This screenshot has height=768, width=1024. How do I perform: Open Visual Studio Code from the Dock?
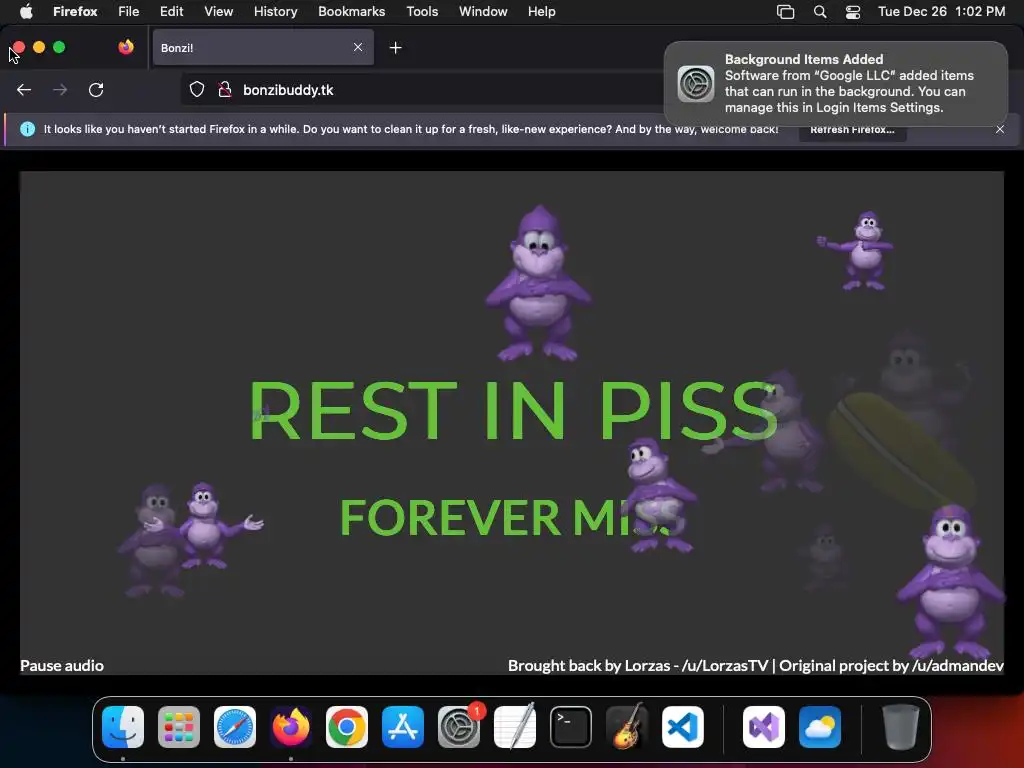683,727
